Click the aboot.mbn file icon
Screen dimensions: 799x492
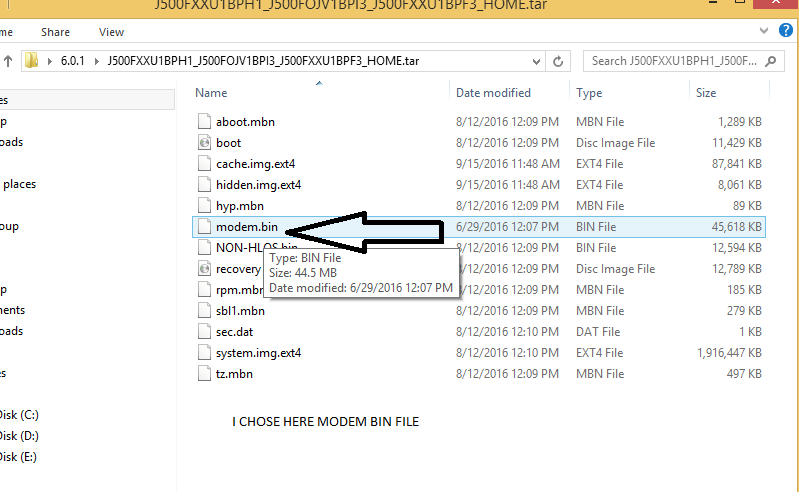tap(204, 122)
